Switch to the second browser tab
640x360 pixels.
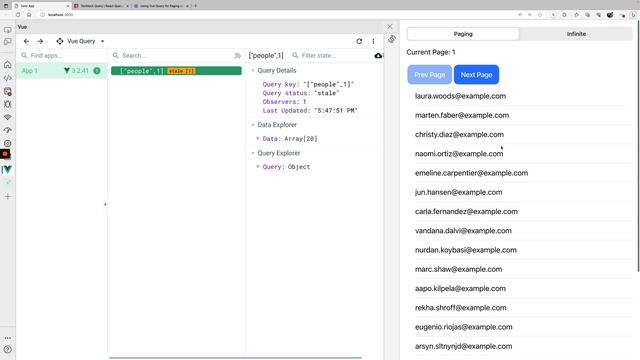pyautogui.click(x=102, y=6)
